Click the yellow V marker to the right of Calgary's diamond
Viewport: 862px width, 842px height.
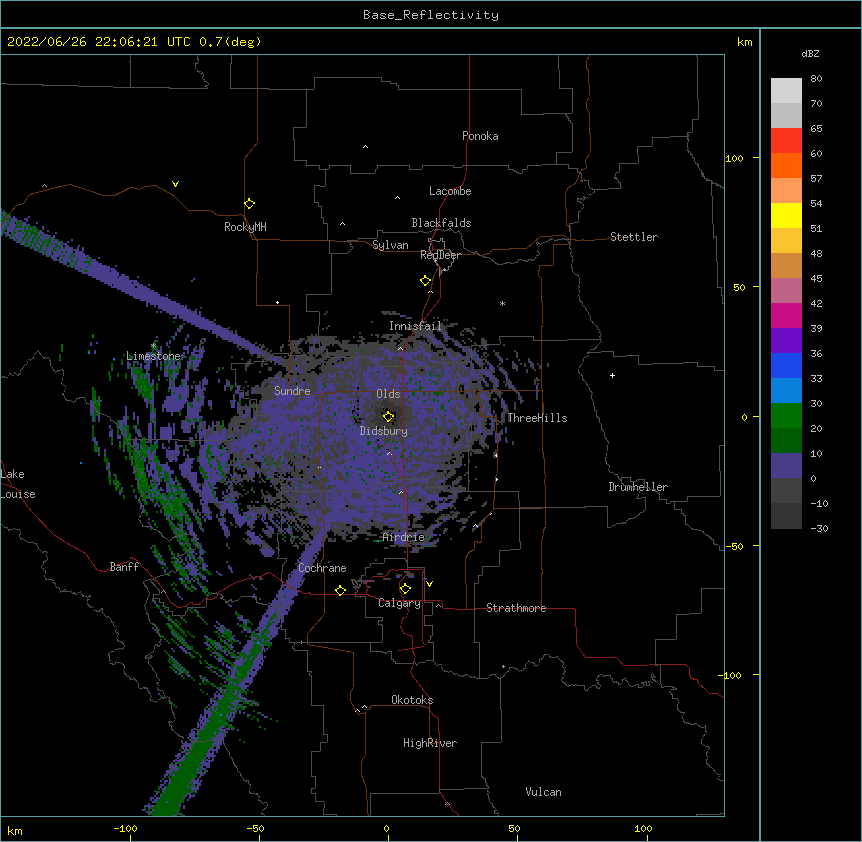pyautogui.click(x=429, y=584)
